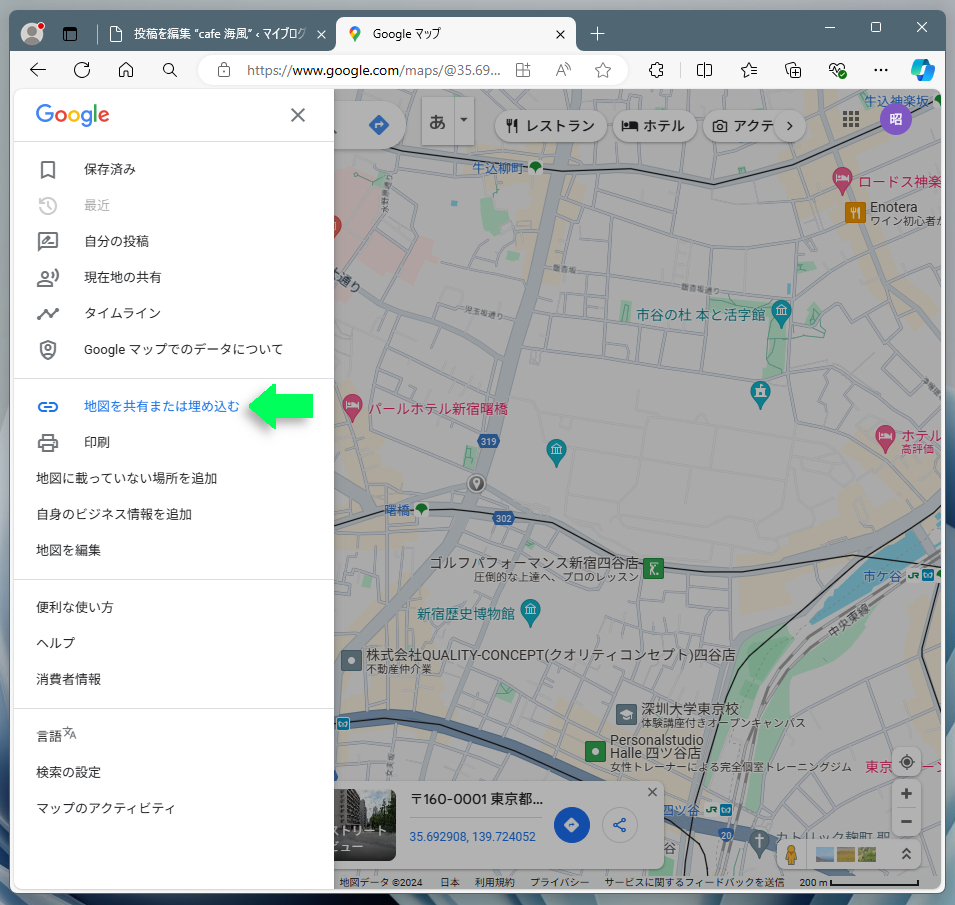Image resolution: width=955 pixels, height=905 pixels.
Task: Close the Google マップ tab
Action: (x=560, y=35)
